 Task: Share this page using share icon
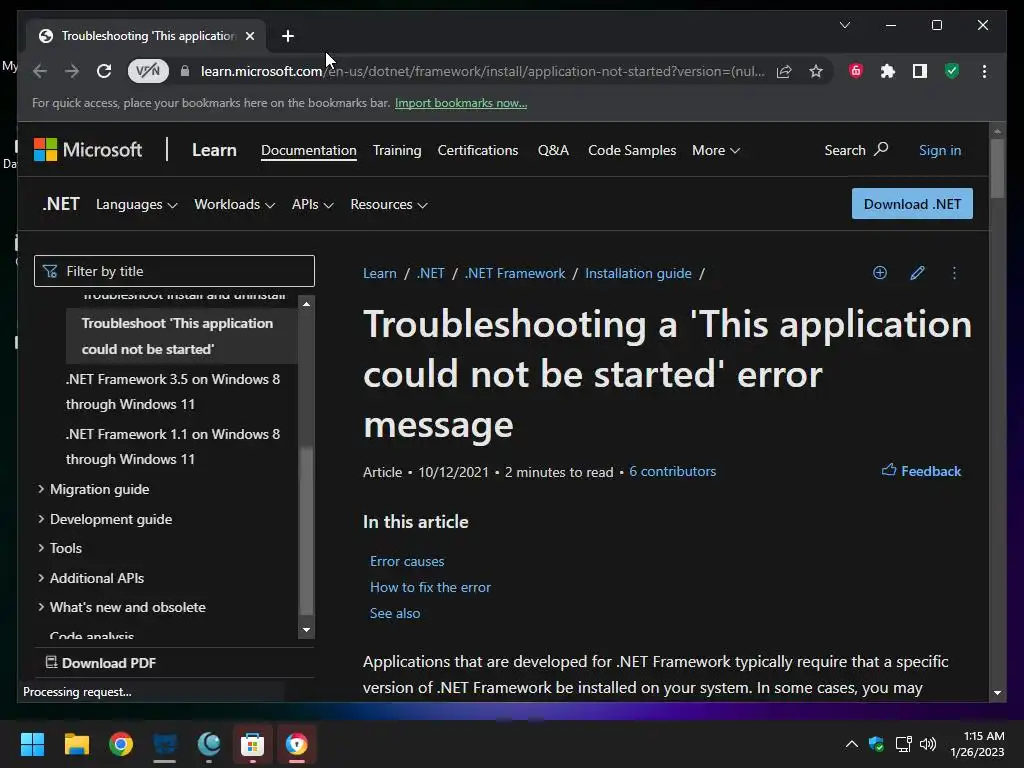[x=784, y=71]
